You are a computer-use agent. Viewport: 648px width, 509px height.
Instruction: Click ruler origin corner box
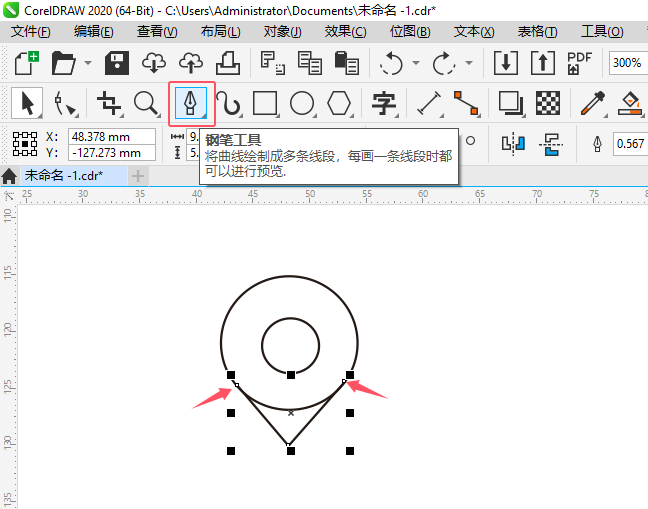tap(8, 195)
